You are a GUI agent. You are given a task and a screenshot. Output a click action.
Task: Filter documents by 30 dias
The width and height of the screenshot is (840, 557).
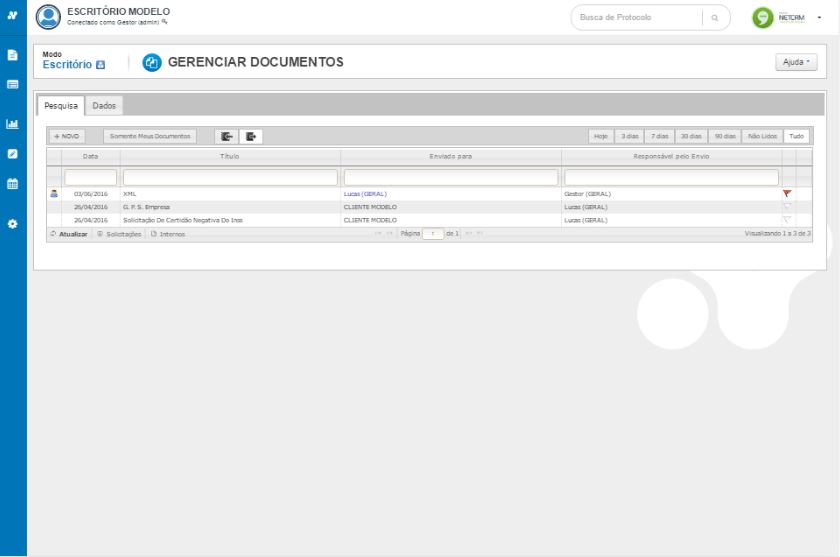coord(691,137)
